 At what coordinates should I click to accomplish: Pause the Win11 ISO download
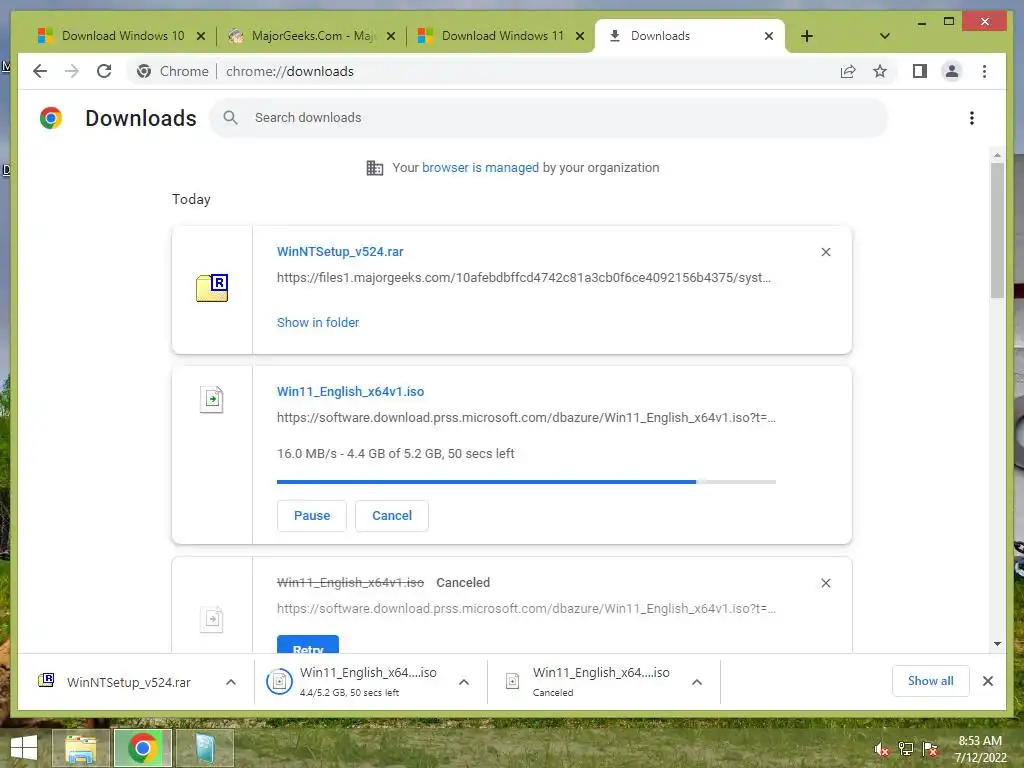pos(312,515)
